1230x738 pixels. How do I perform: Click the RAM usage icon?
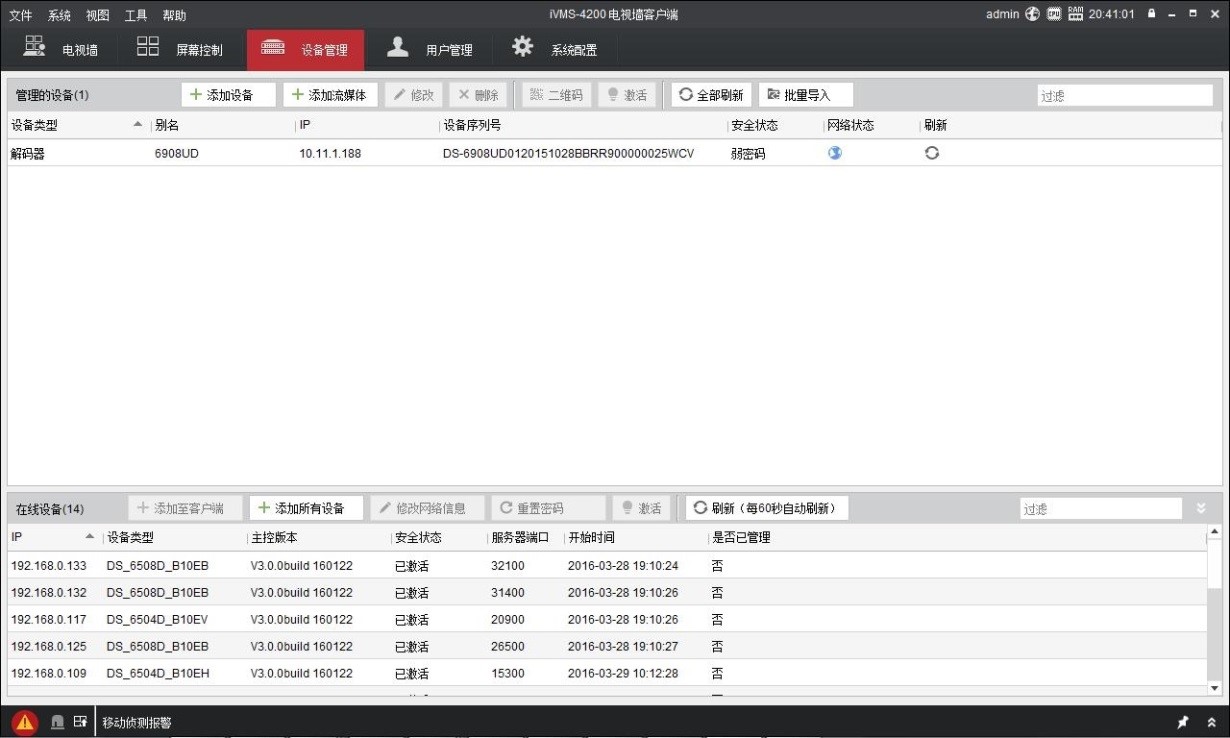coord(1076,14)
